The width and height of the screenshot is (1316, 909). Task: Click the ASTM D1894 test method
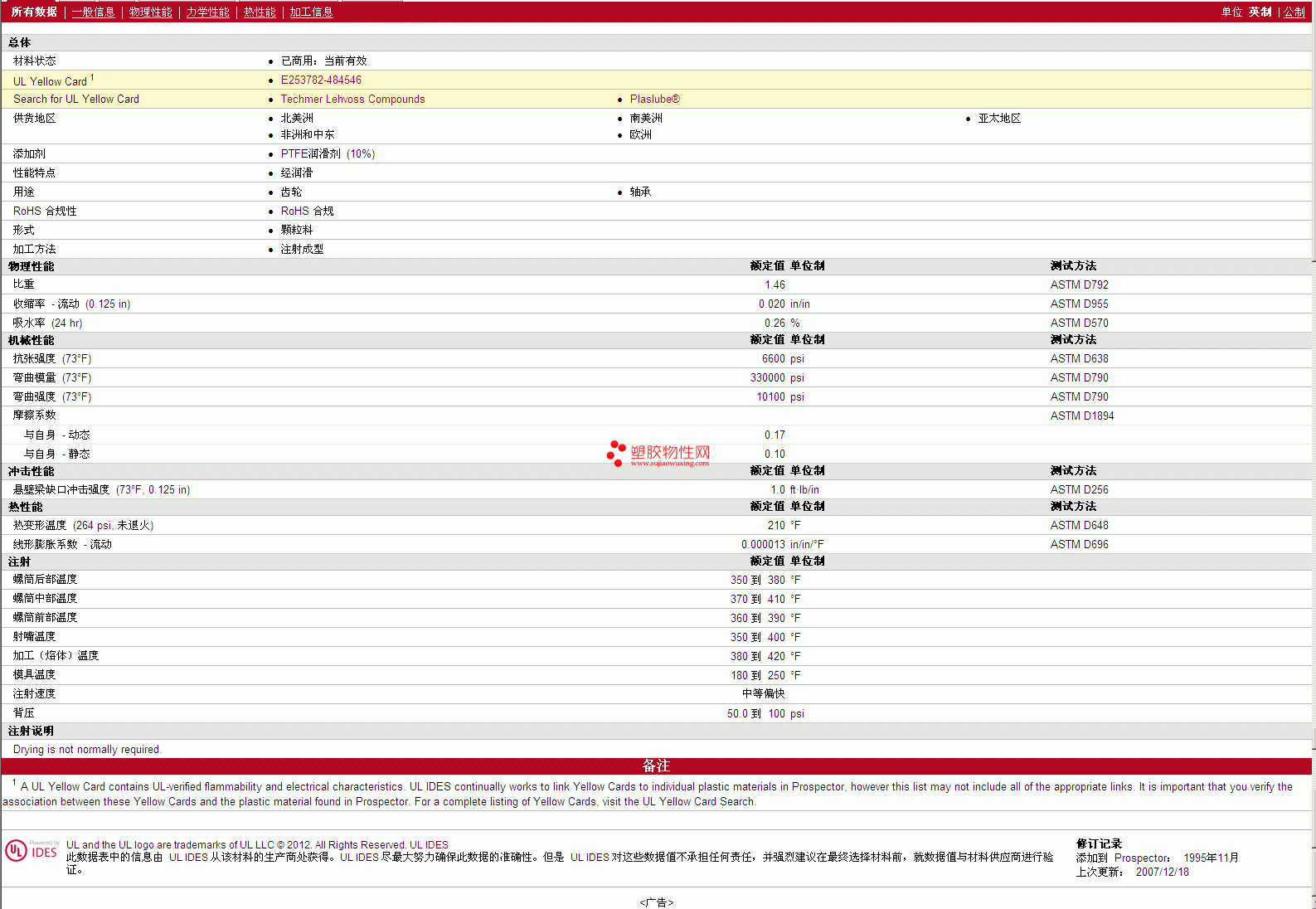click(1082, 416)
